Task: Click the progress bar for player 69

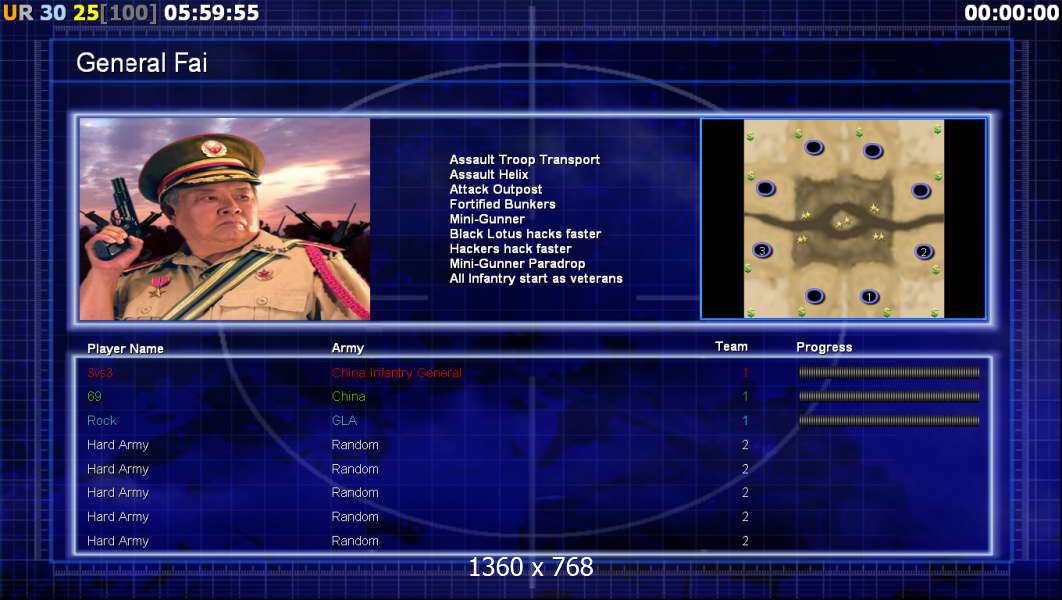Action: tap(889, 396)
